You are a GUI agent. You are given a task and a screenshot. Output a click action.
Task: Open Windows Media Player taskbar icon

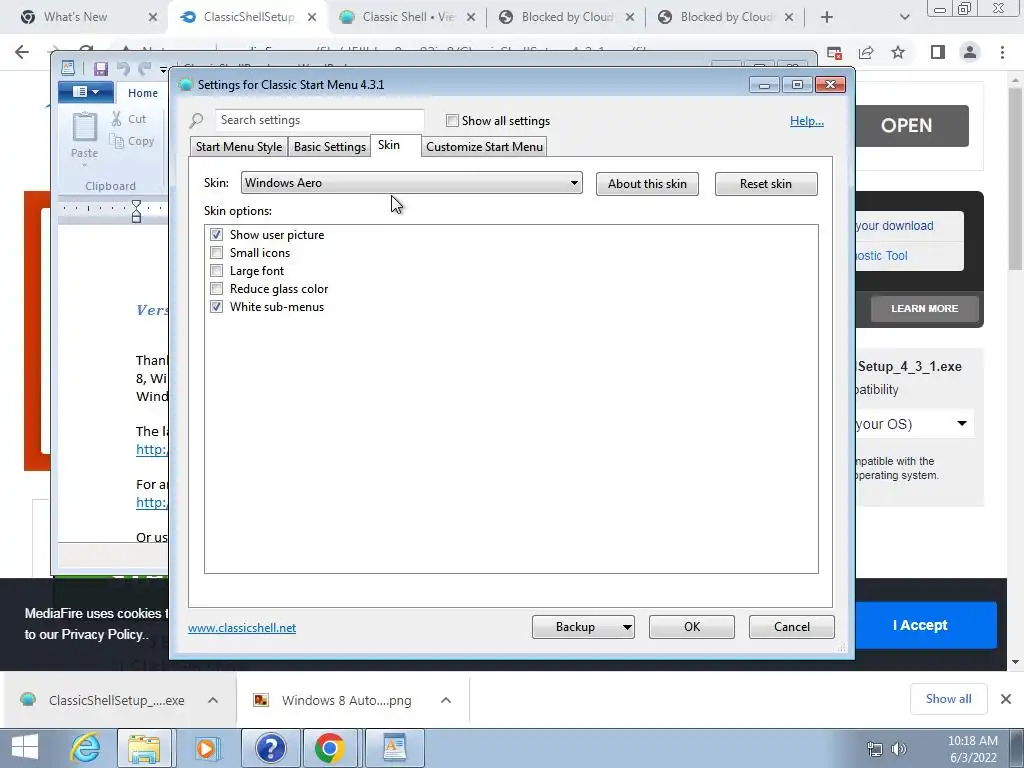click(x=206, y=748)
